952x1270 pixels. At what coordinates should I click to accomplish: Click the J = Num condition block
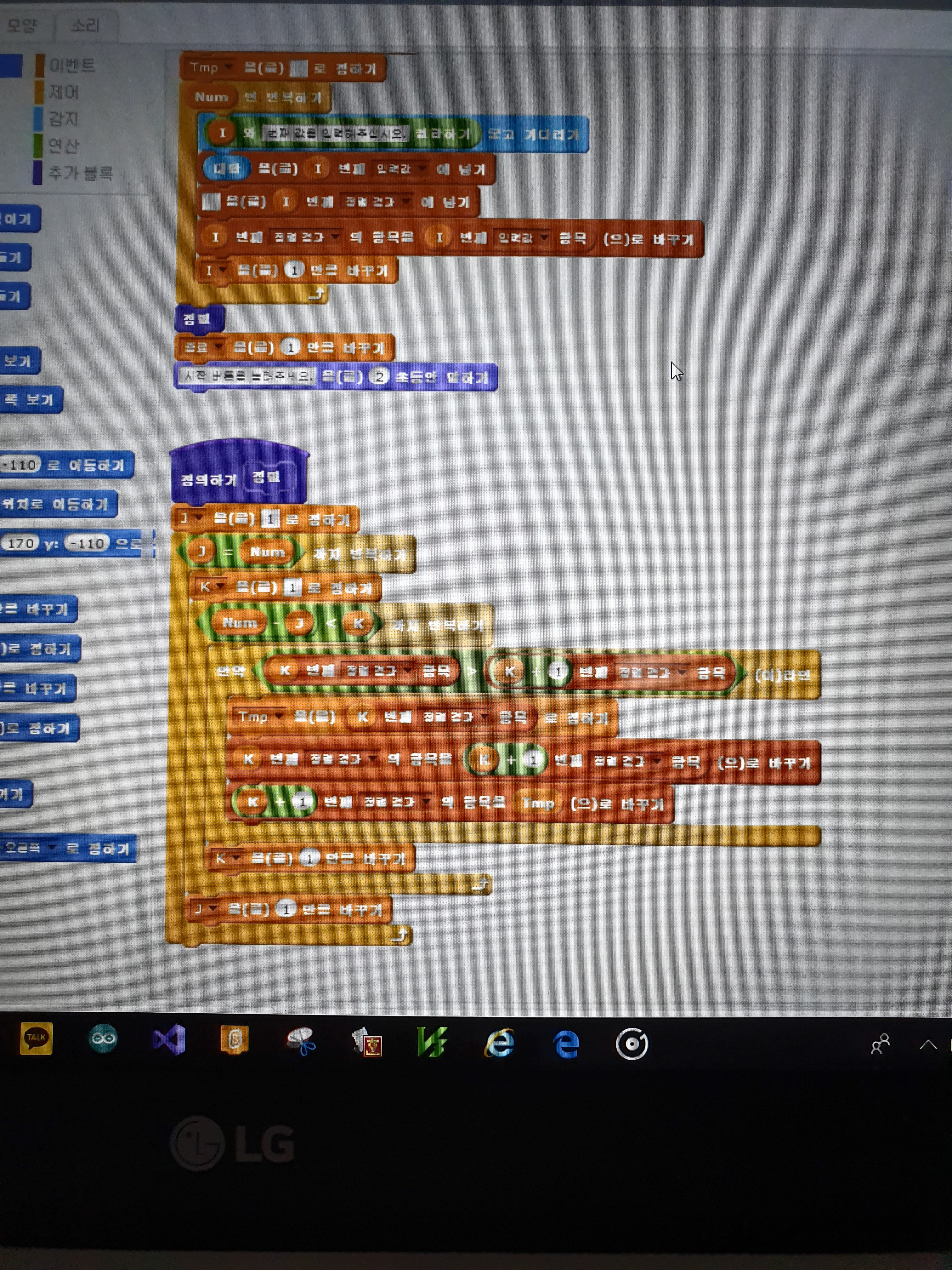click(x=241, y=552)
